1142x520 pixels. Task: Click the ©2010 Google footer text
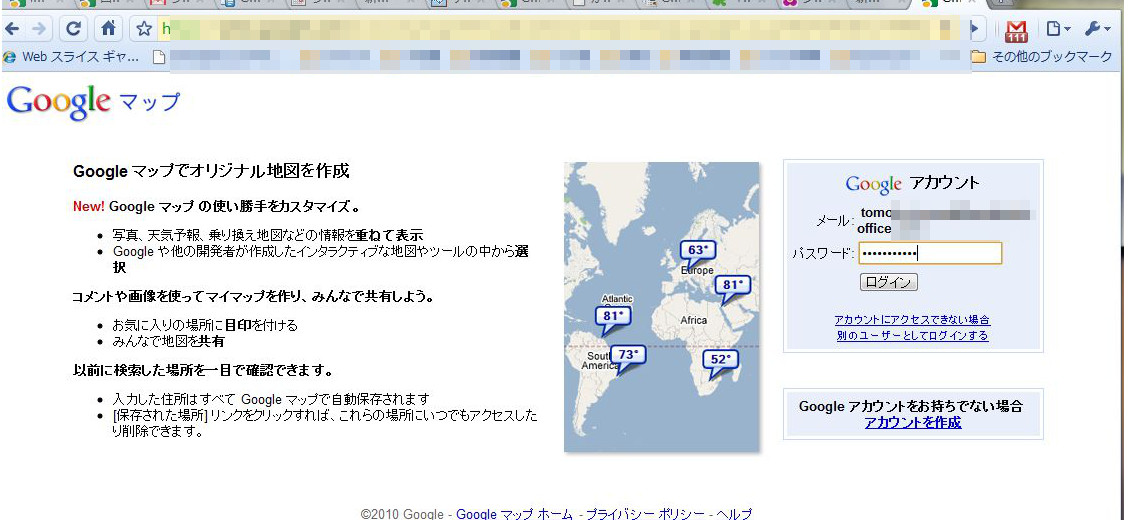click(403, 513)
